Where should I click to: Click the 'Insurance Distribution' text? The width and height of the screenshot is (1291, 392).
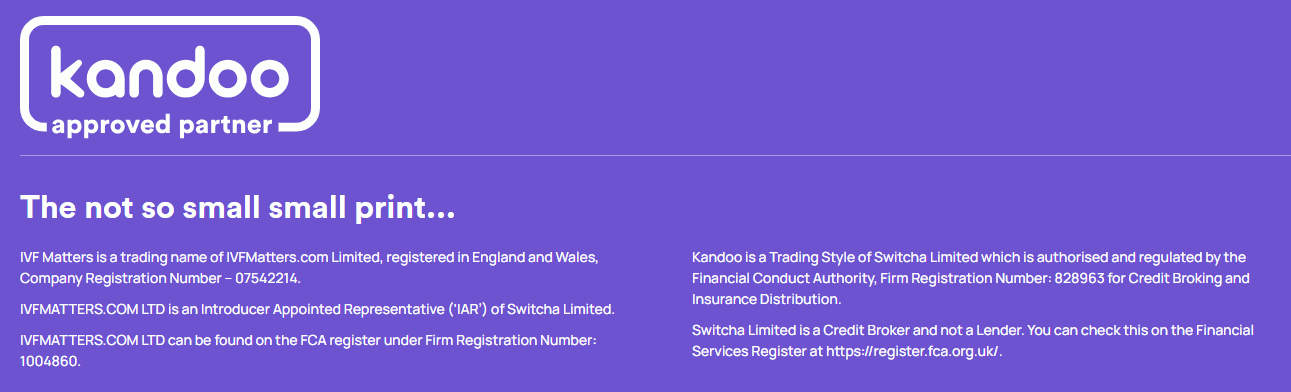[766, 299]
